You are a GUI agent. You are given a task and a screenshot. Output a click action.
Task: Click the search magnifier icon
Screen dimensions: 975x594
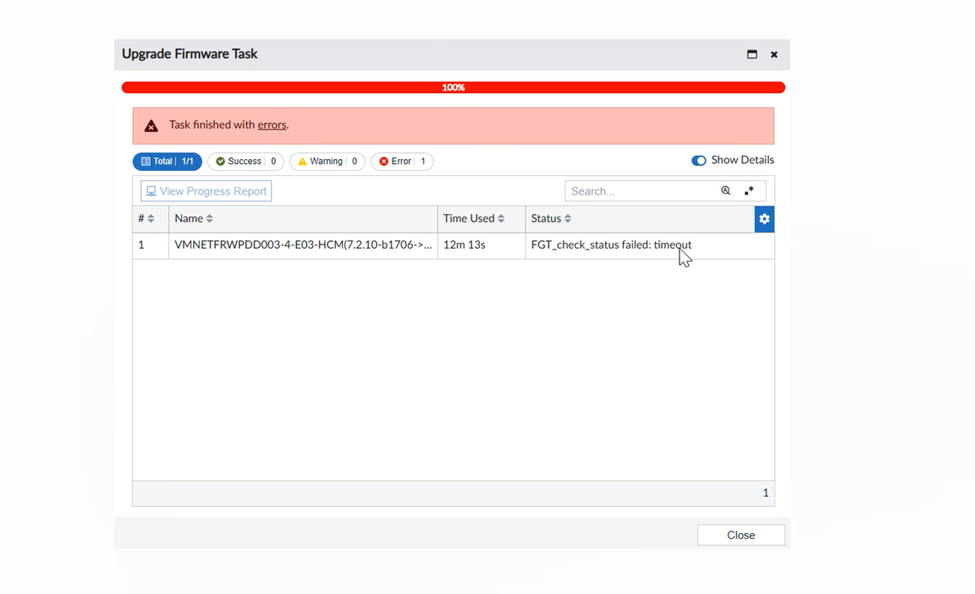click(x=726, y=191)
